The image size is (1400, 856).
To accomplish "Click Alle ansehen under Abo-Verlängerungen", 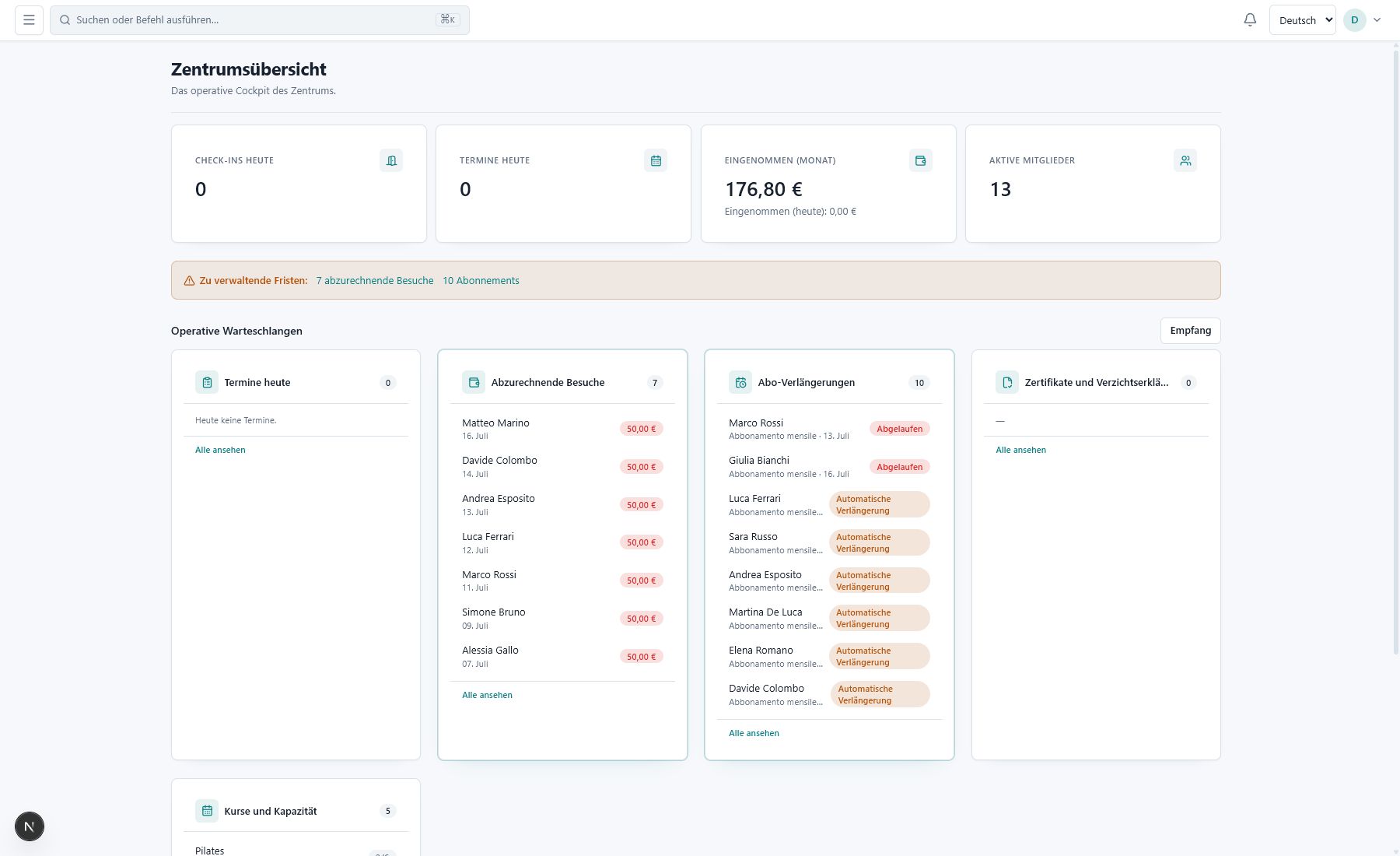I will coord(754,733).
